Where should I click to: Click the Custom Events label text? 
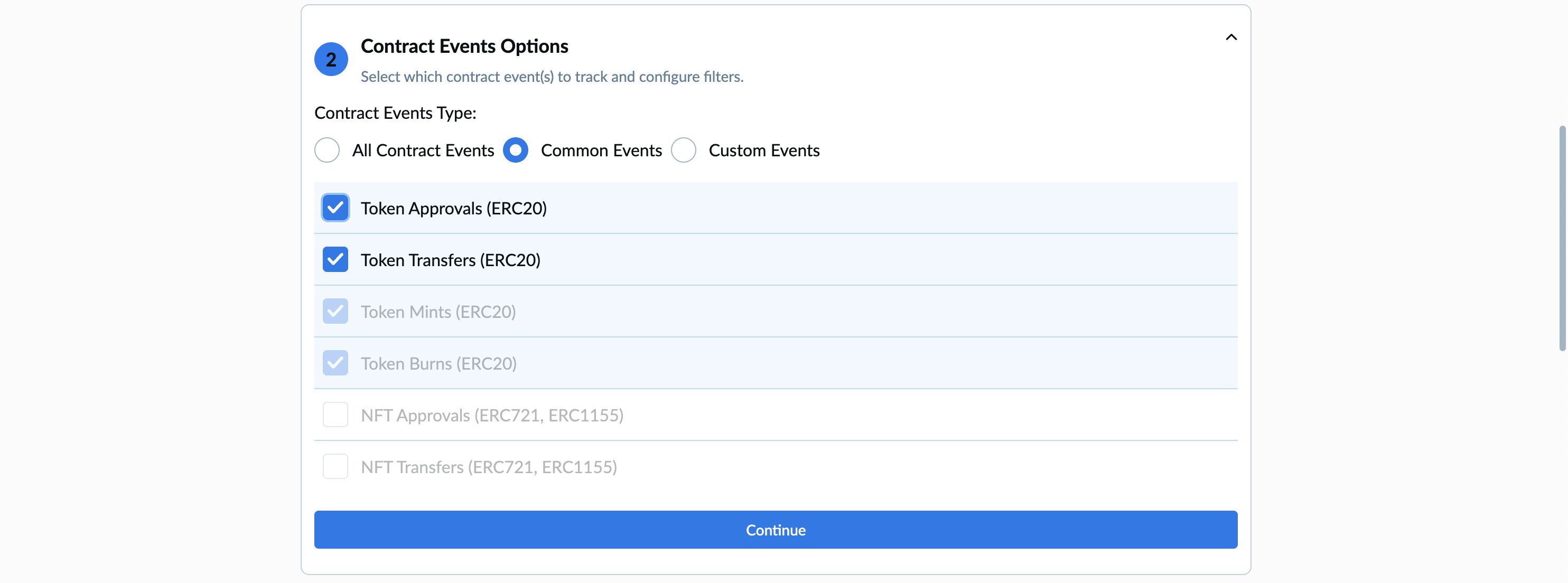(x=764, y=151)
